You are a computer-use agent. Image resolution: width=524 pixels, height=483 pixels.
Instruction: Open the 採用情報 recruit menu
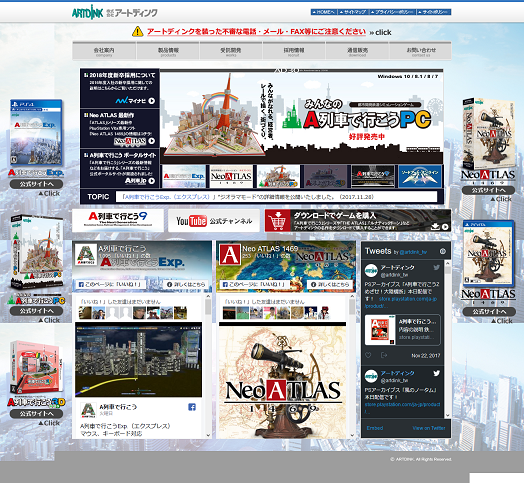294,51
